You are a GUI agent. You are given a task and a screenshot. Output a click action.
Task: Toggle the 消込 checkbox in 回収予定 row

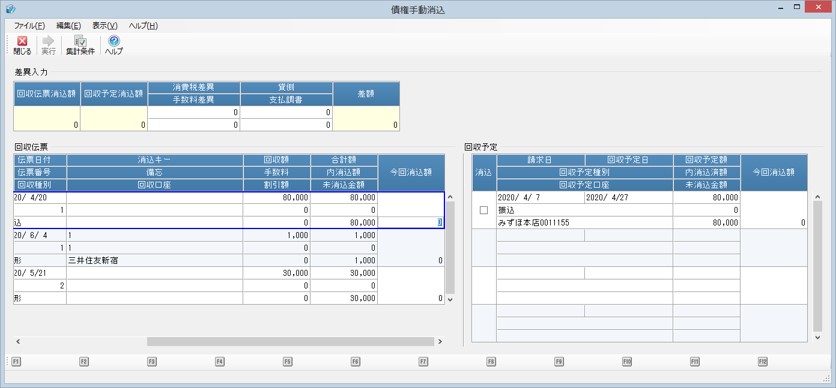click(x=484, y=210)
